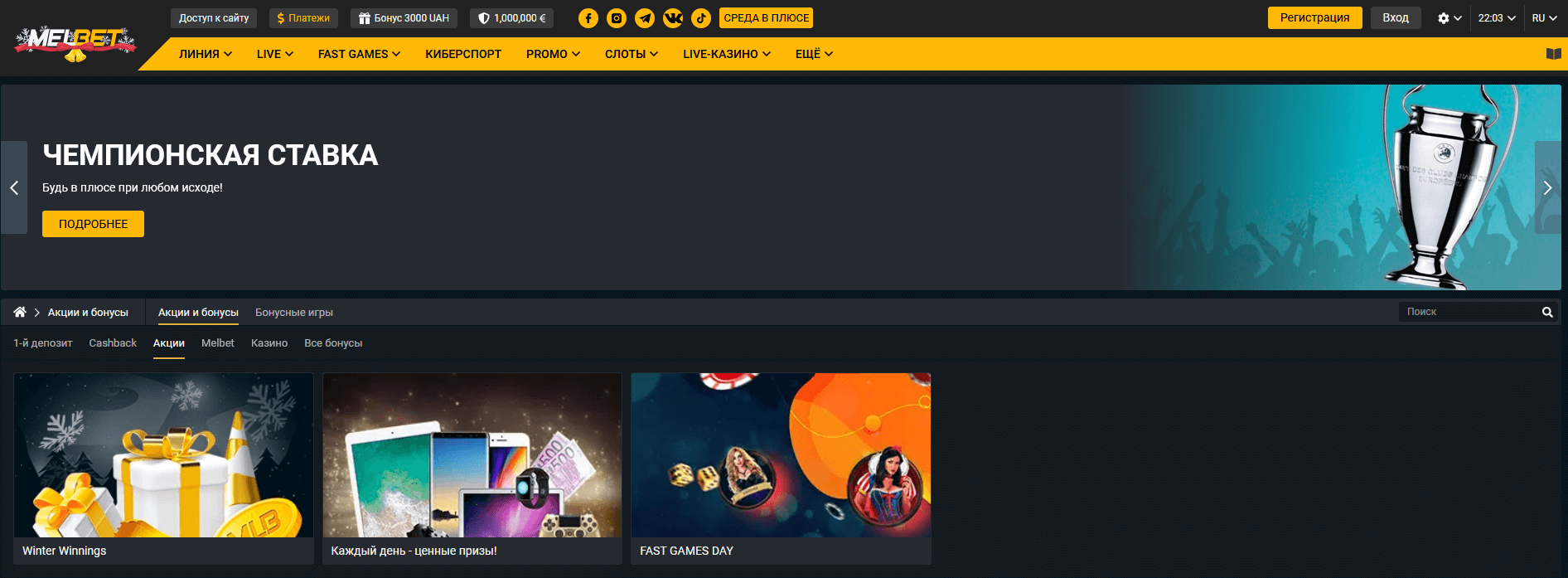
Task: Click the Melbet logo
Action: click(x=75, y=43)
